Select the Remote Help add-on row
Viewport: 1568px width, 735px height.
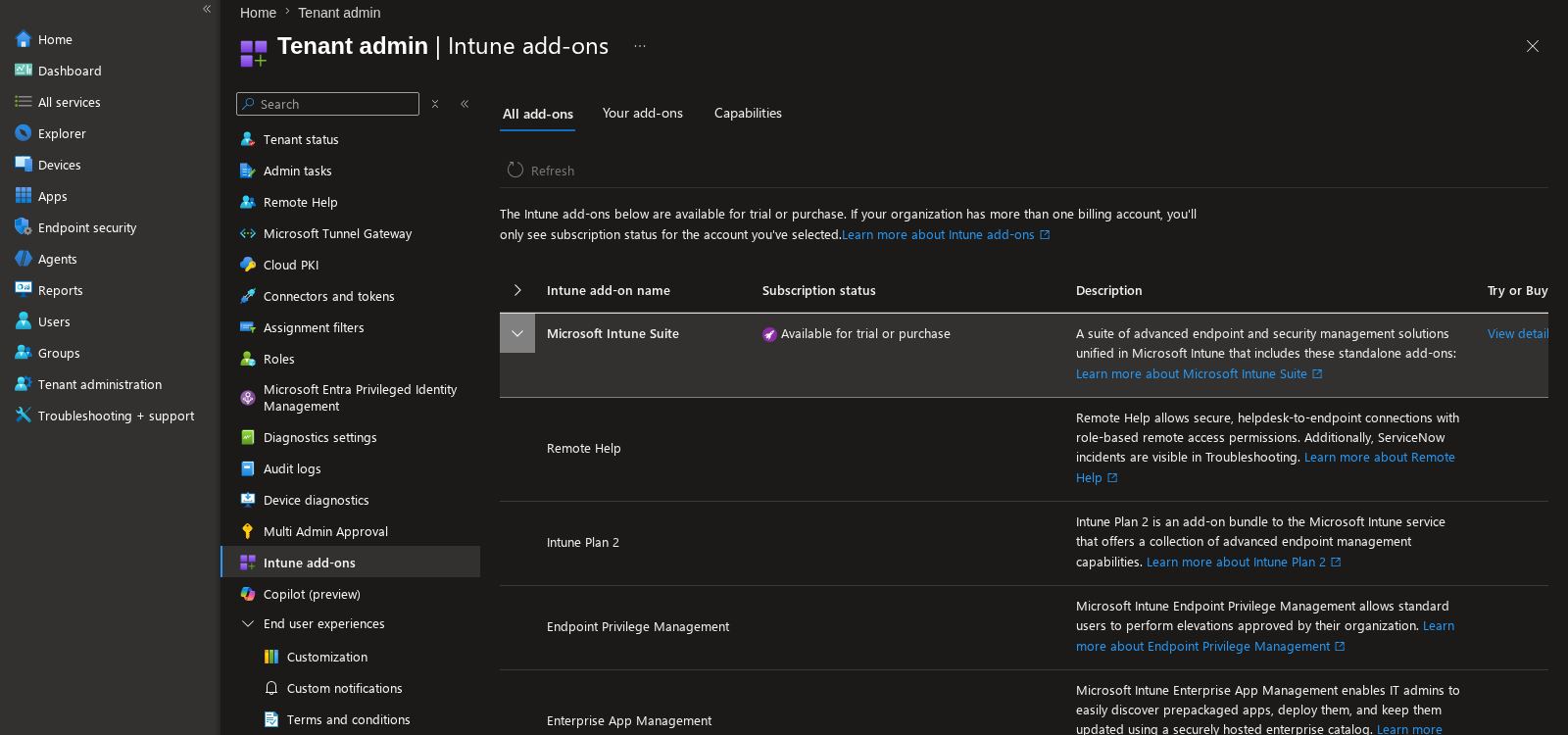(x=1024, y=449)
